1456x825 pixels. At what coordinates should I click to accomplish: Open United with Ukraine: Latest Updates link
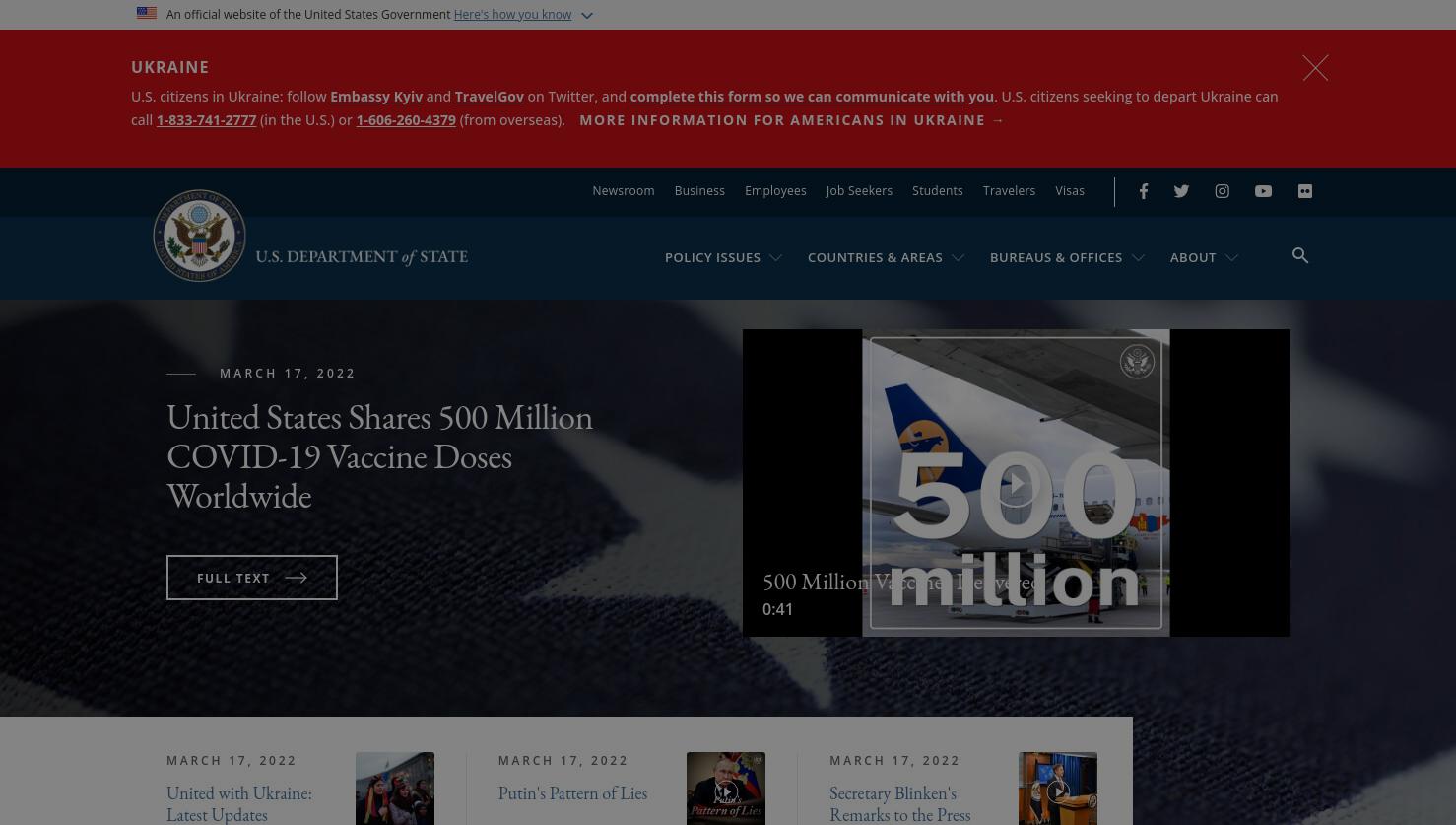click(239, 803)
